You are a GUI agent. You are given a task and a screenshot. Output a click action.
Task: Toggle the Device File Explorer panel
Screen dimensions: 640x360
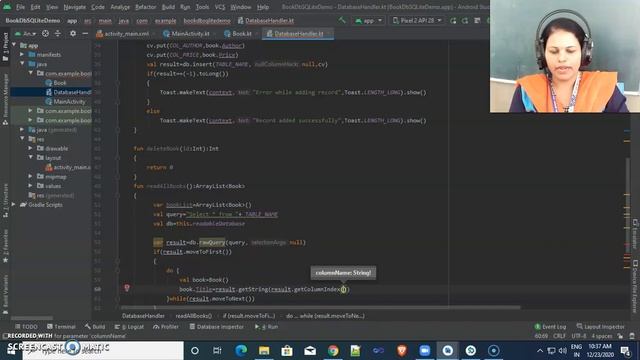pyautogui.click(x=635, y=286)
